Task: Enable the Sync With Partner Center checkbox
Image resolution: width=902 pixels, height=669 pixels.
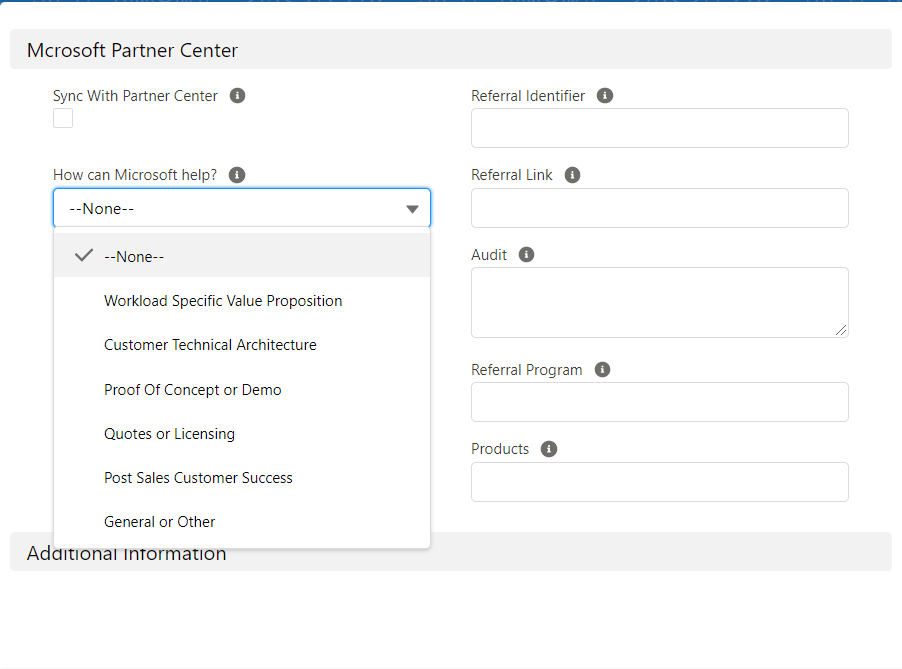Action: (63, 119)
